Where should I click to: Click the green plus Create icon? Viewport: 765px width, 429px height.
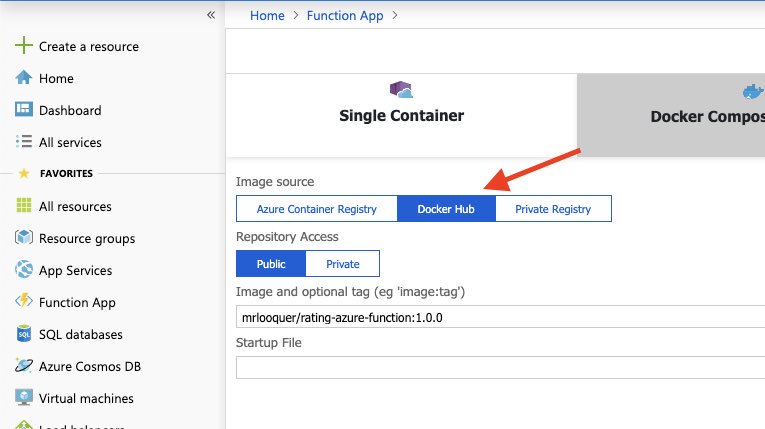pos(23,45)
